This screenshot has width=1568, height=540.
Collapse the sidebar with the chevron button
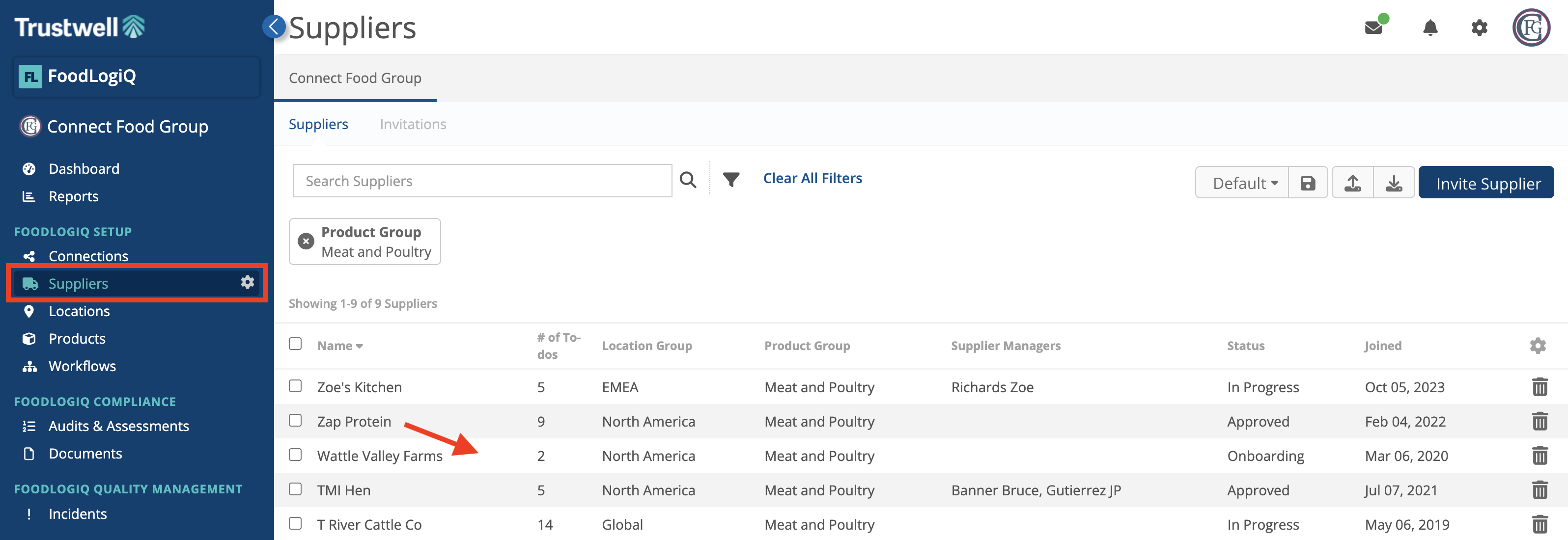tap(274, 26)
